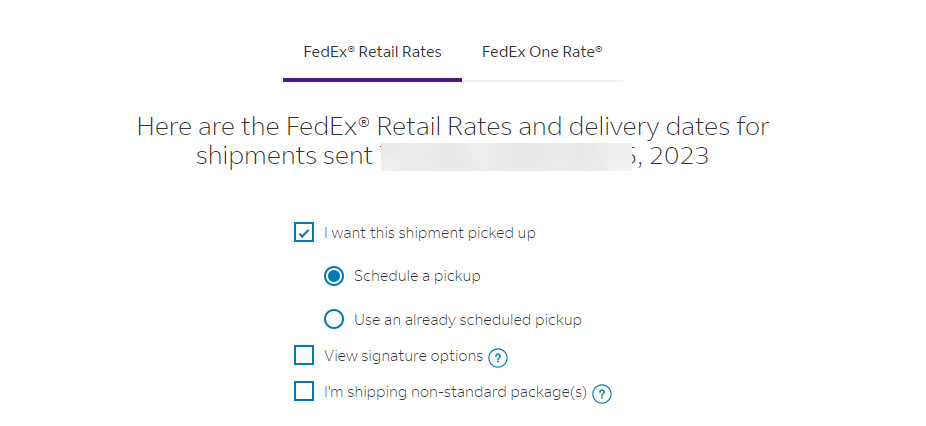Click the "I want this shipment picked up" label

(430, 233)
